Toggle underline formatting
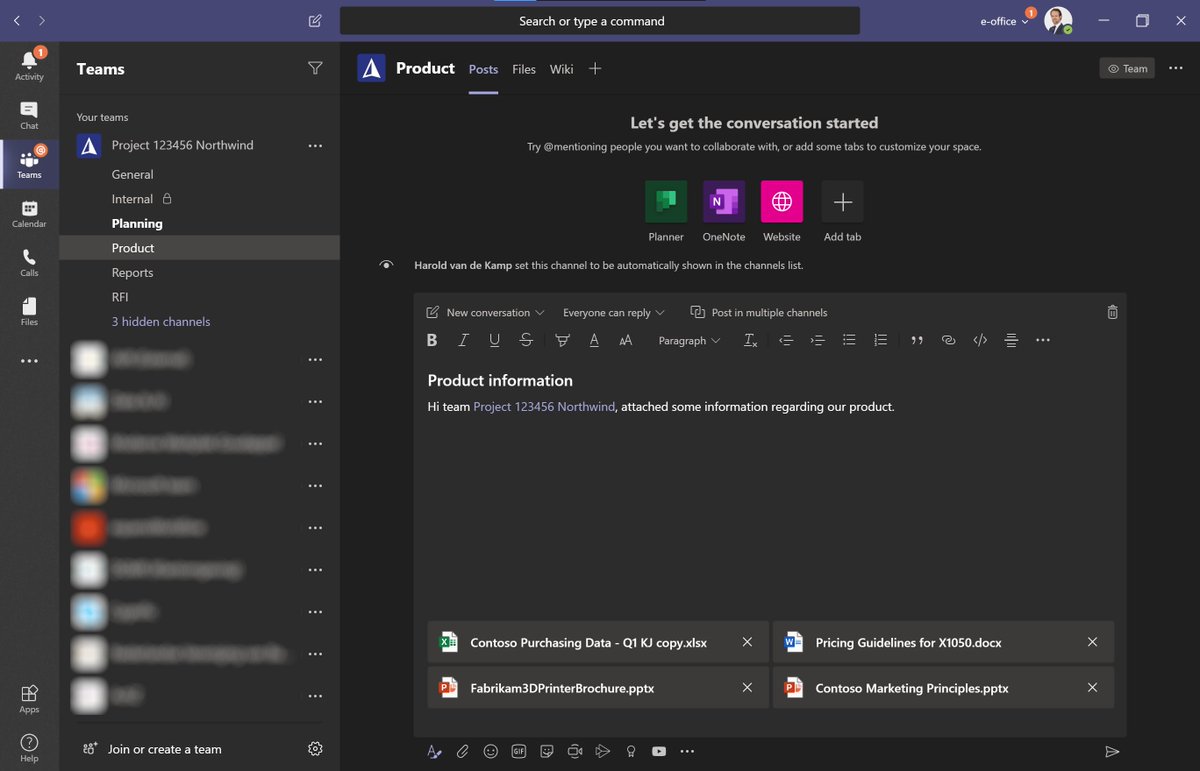The height and width of the screenshot is (771, 1200). click(494, 340)
